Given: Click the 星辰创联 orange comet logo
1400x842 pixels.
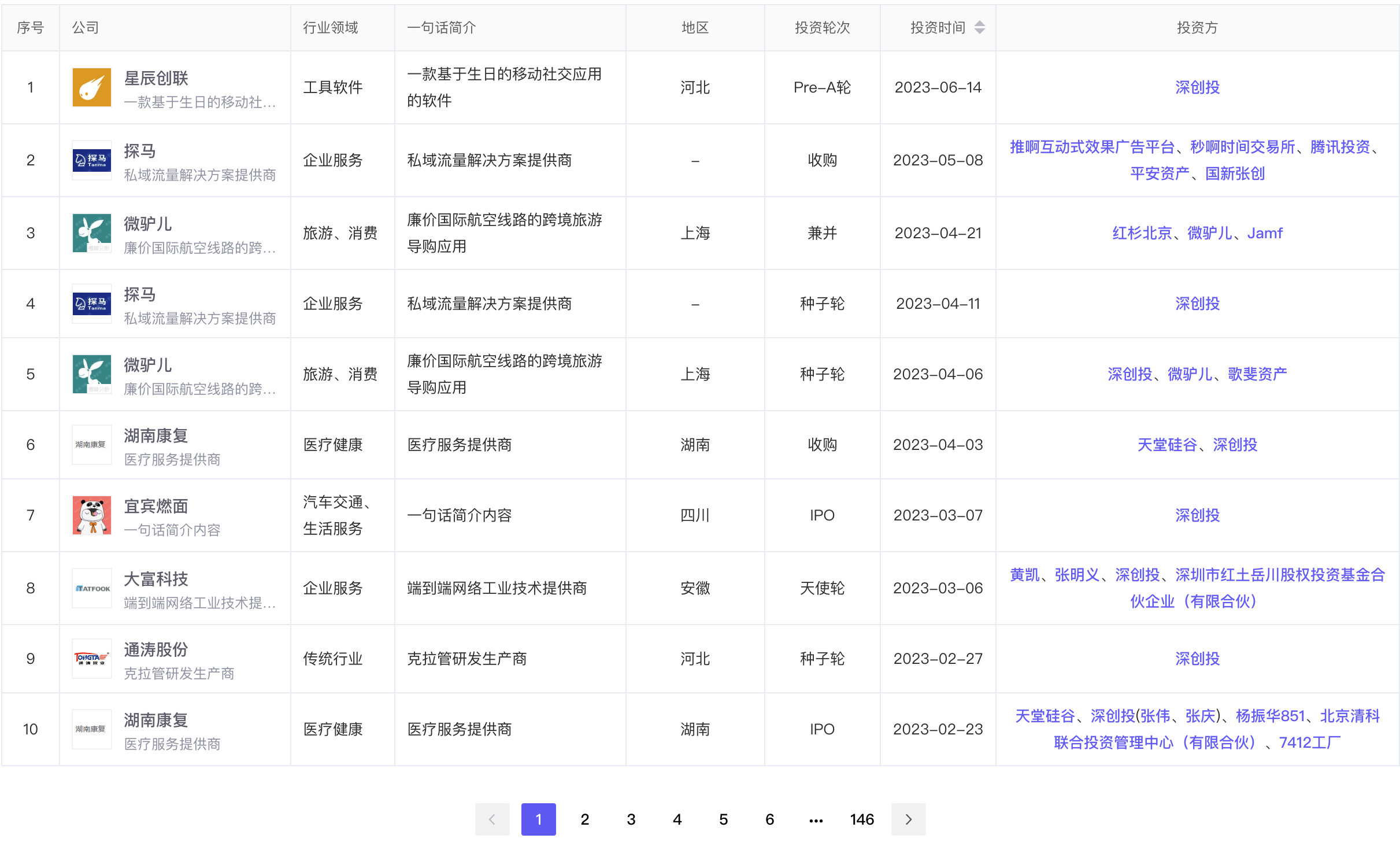Looking at the screenshot, I should [91, 87].
